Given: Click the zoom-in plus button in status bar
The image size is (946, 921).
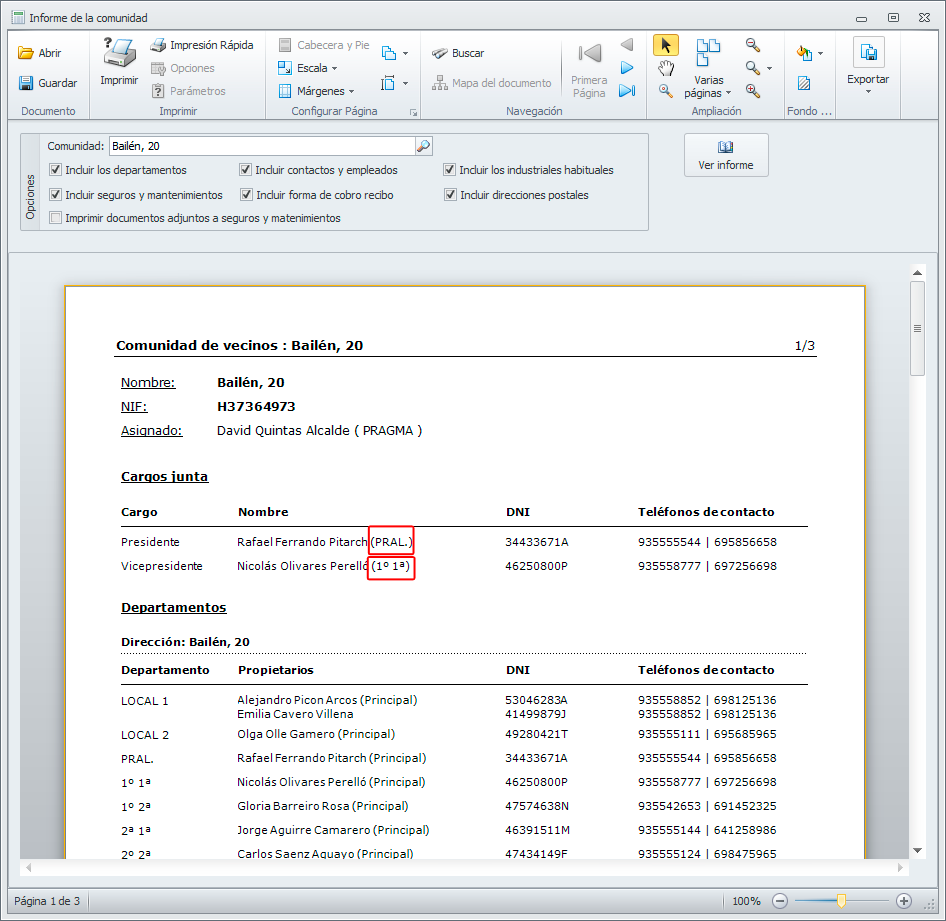Looking at the screenshot, I should click(x=904, y=901).
